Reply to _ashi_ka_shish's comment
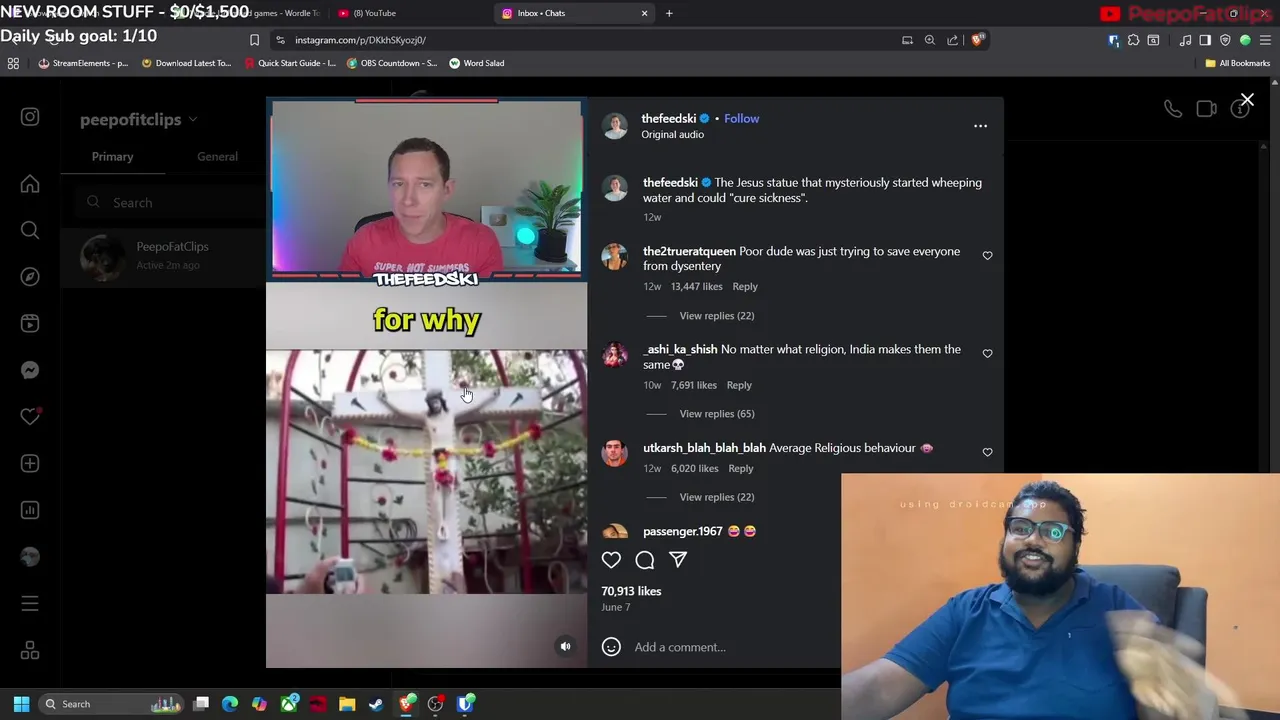 tap(739, 385)
